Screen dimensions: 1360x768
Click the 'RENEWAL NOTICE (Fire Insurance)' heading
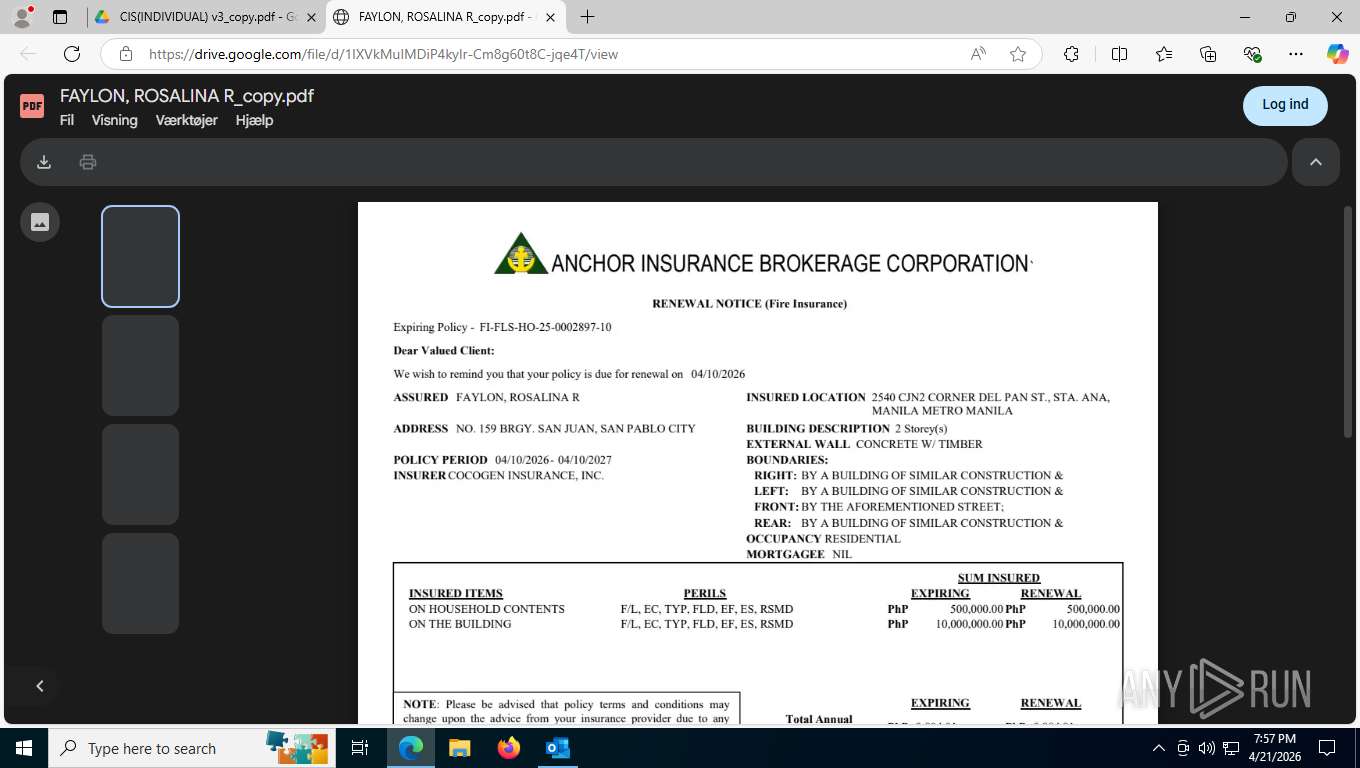[749, 304]
